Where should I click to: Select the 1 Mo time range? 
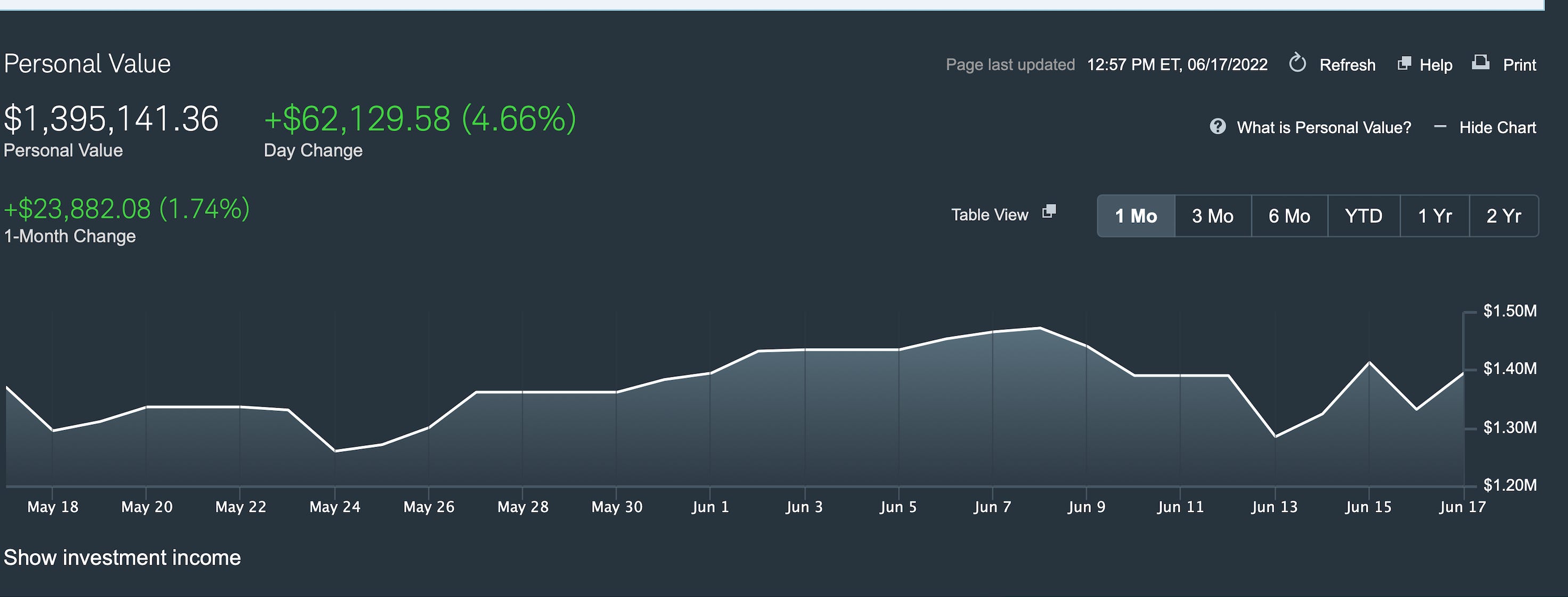click(x=1136, y=216)
